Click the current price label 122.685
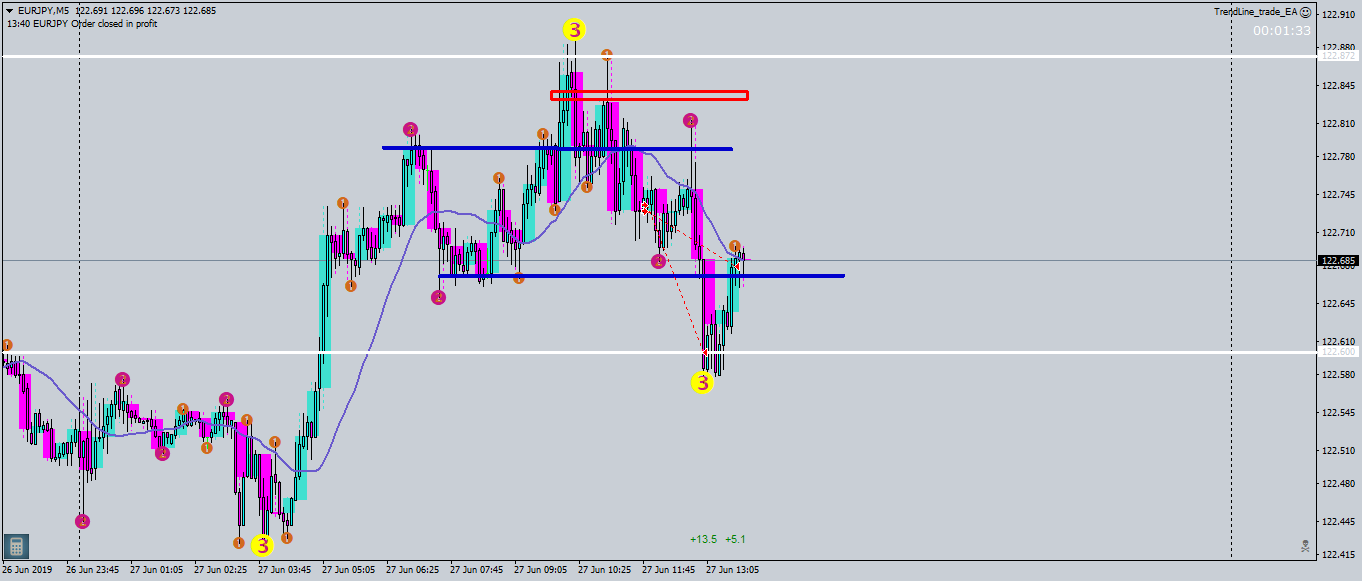1362x581 pixels. click(1339, 261)
